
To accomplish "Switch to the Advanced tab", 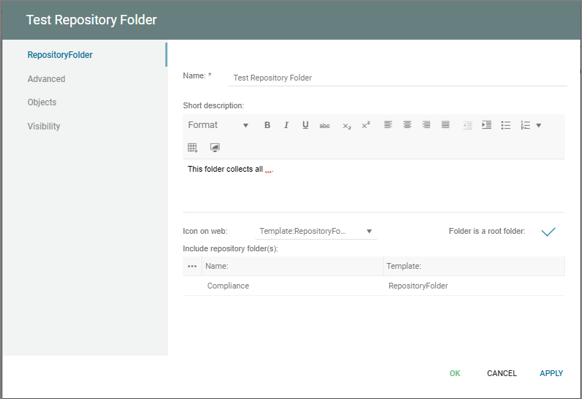I will 46,79.
